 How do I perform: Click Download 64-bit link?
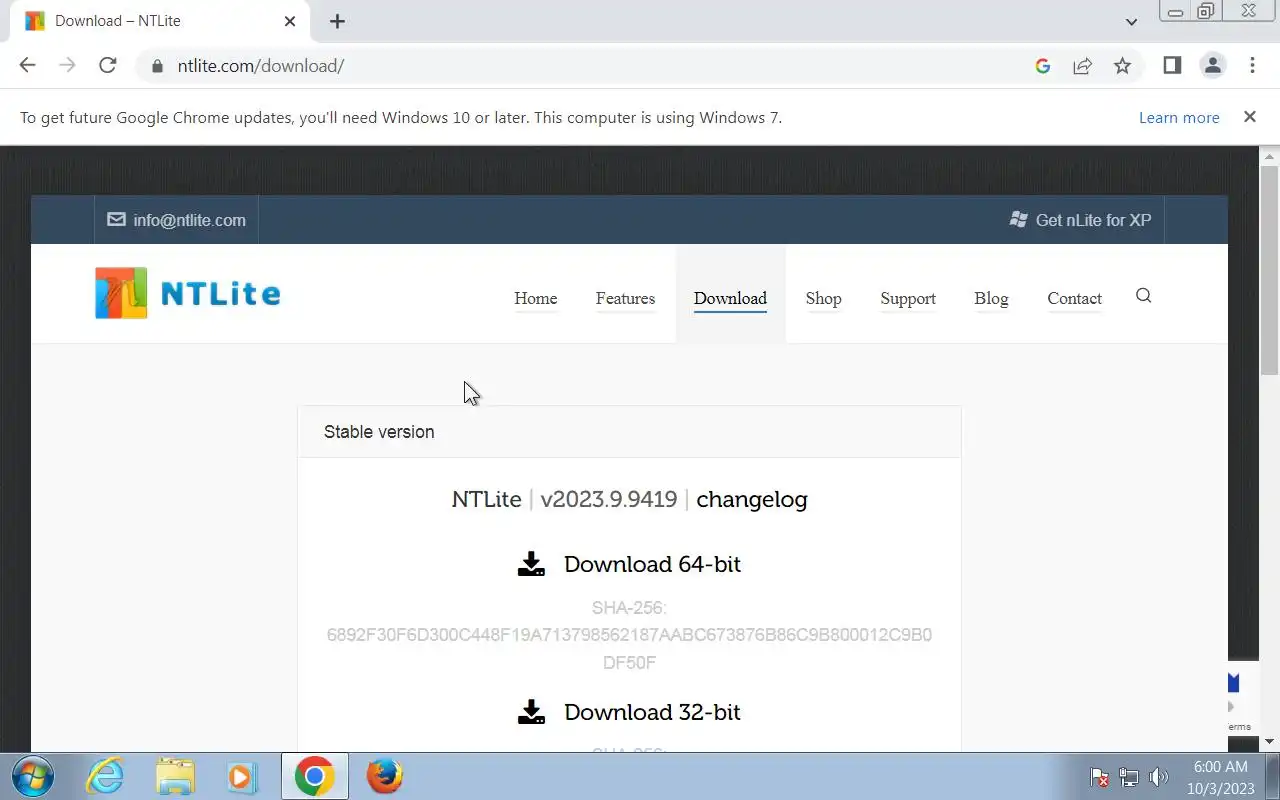coord(652,564)
